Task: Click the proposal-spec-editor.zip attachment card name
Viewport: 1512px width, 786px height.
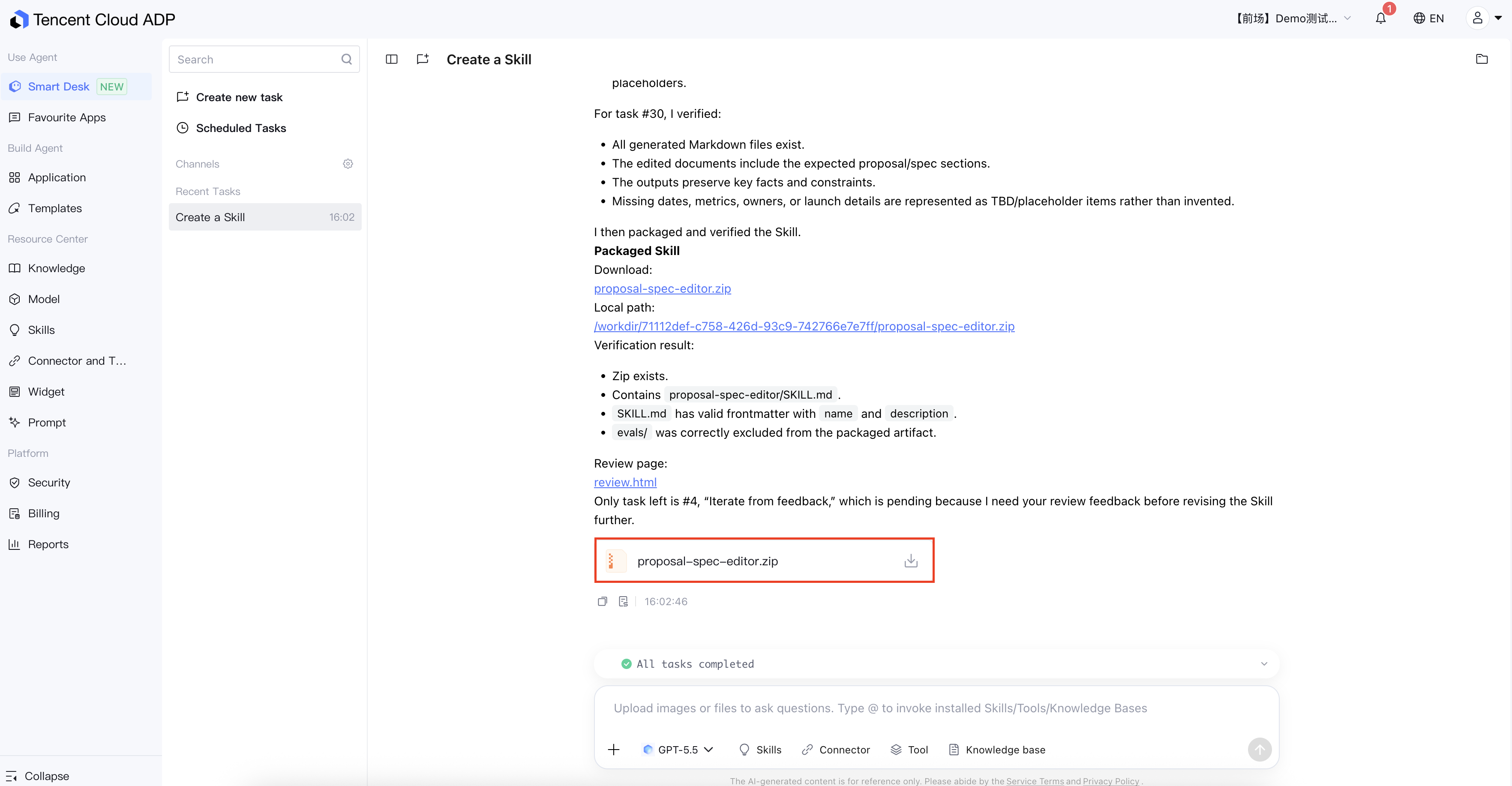Action: point(707,561)
